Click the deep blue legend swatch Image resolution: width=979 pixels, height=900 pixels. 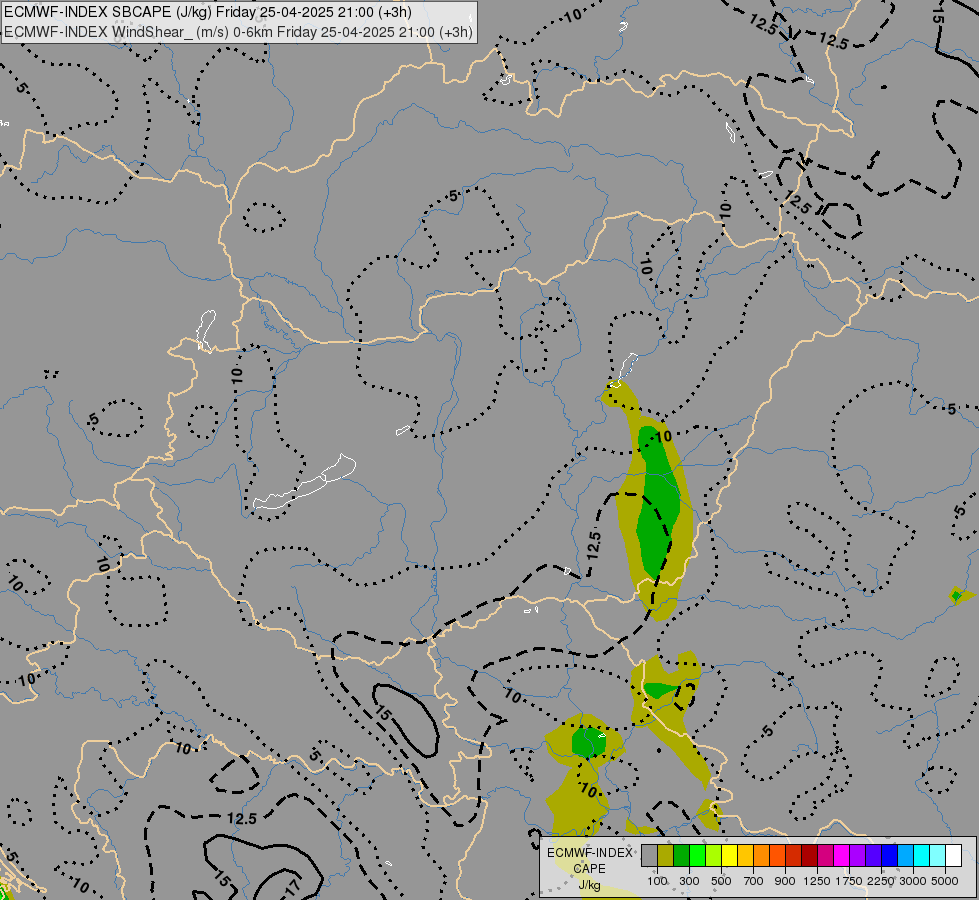coord(889,856)
